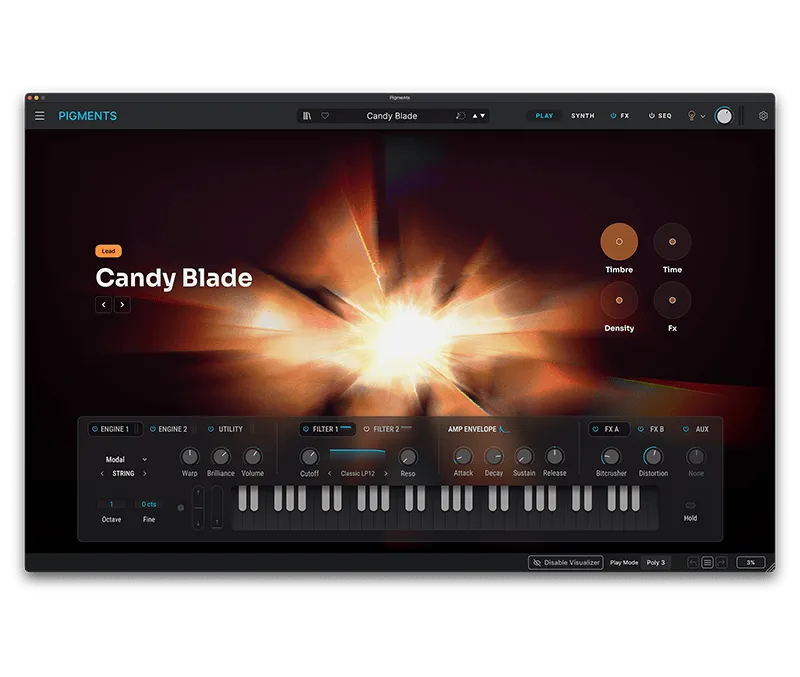
Task: Click the Time macro pad
Action: [672, 241]
